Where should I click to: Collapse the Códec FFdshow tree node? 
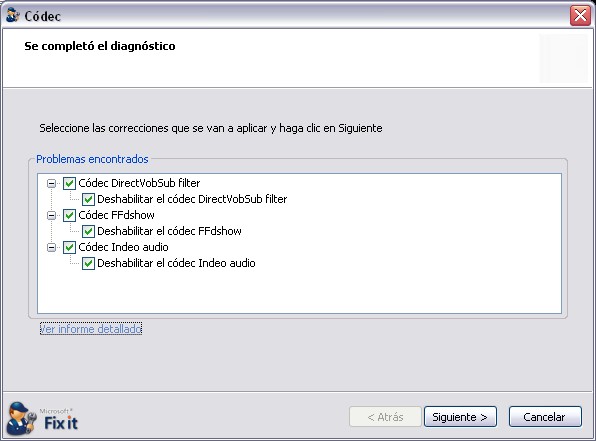(x=51, y=216)
